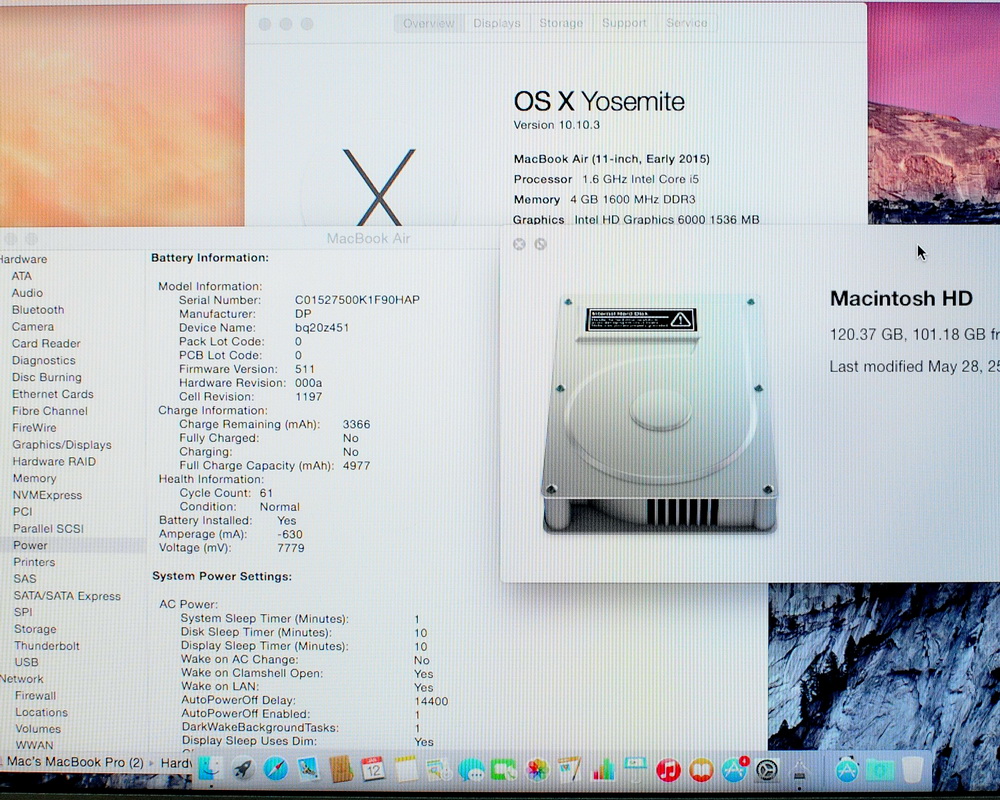
Task: Select NVMExpress in the sidebar
Action: [48, 495]
